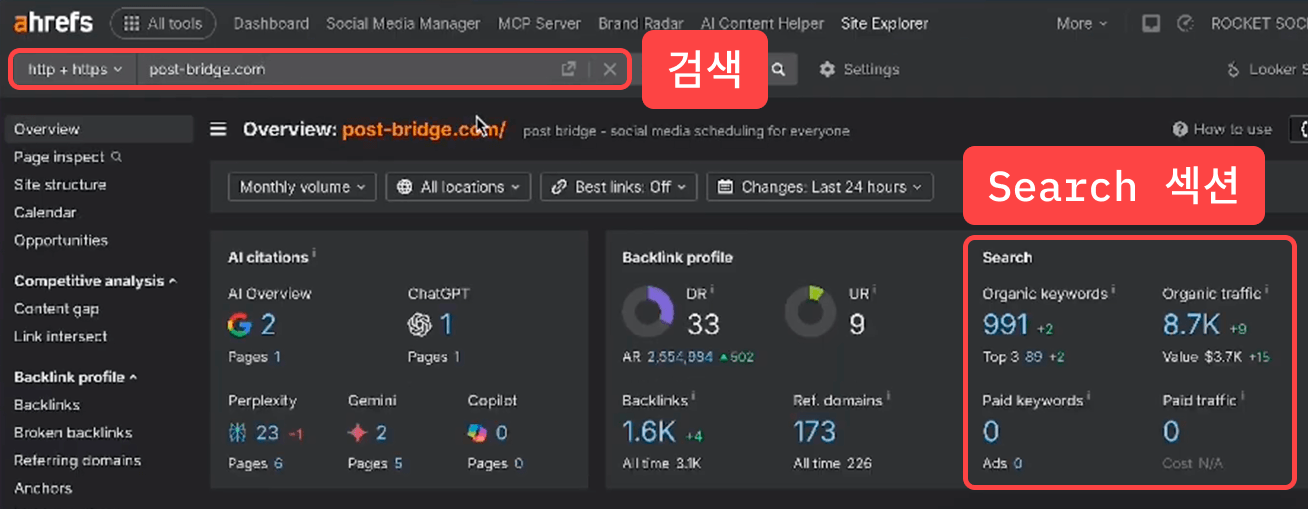Open Calendar in sidebar
The image size is (1308, 509).
click(45, 212)
